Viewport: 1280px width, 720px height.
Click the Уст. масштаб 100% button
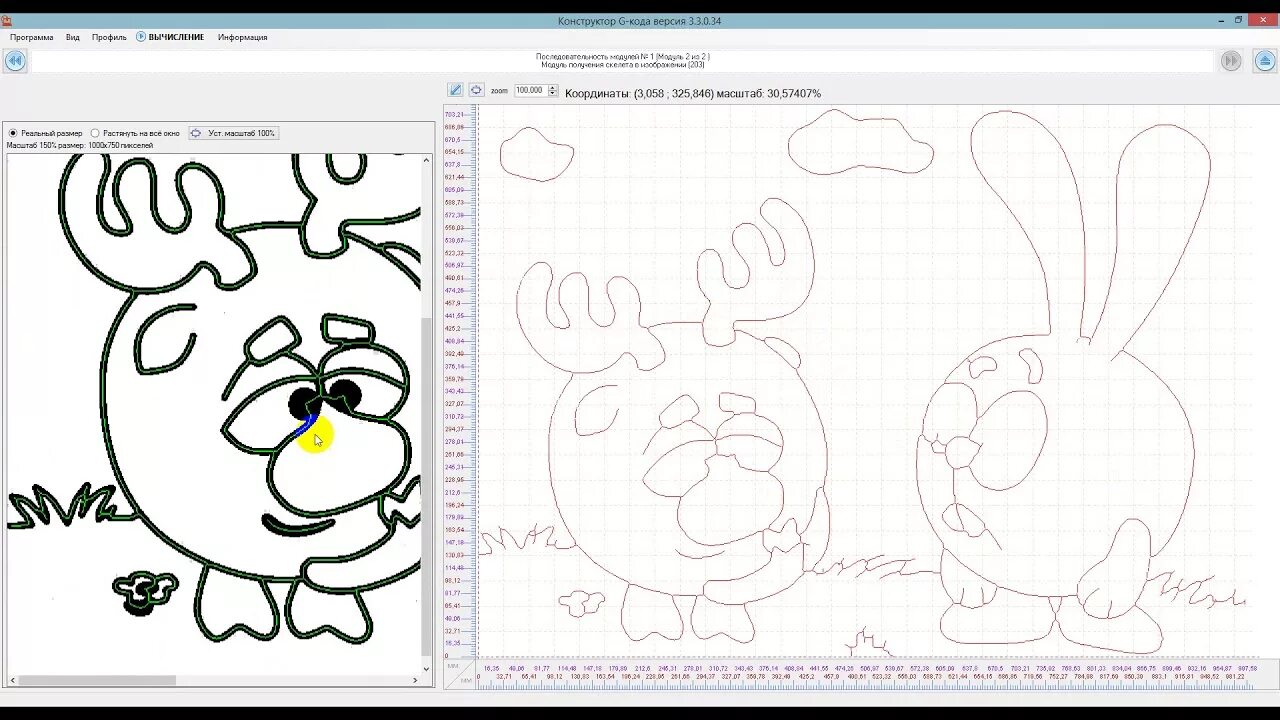pos(233,133)
